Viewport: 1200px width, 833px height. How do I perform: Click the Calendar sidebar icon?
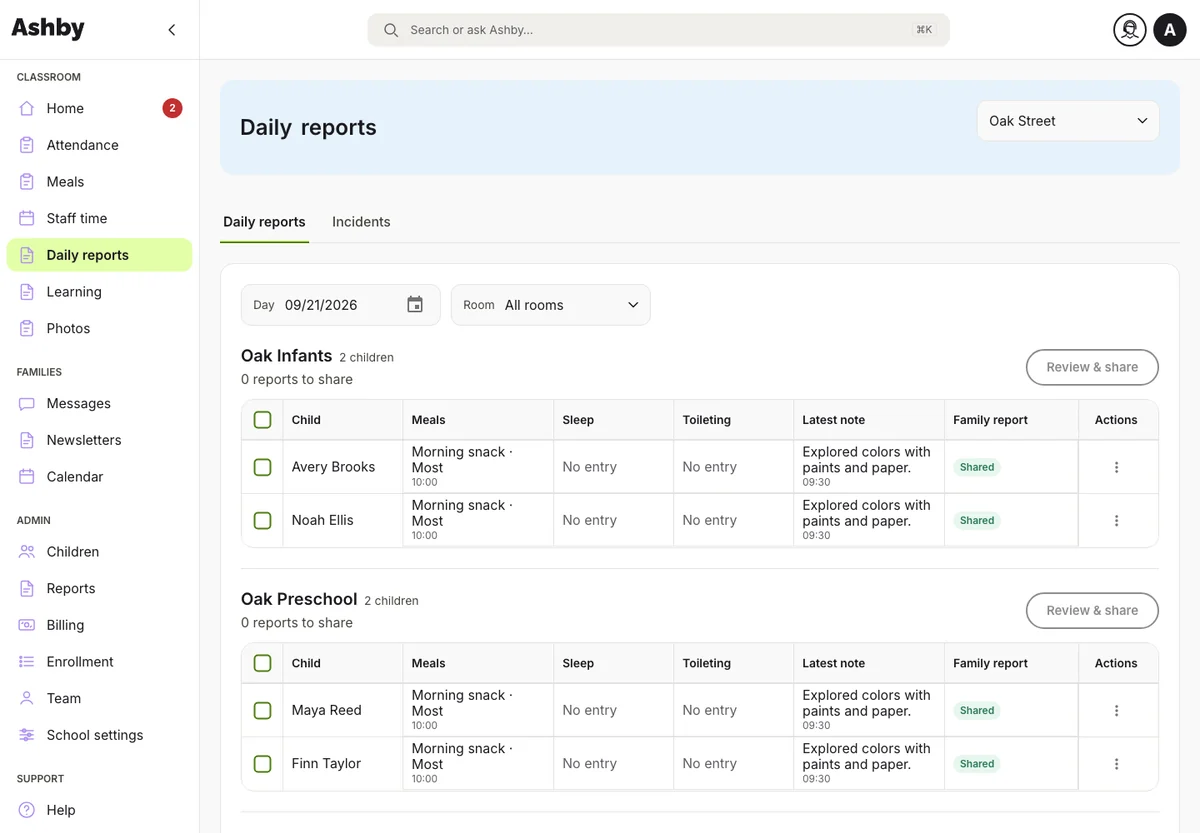27,477
